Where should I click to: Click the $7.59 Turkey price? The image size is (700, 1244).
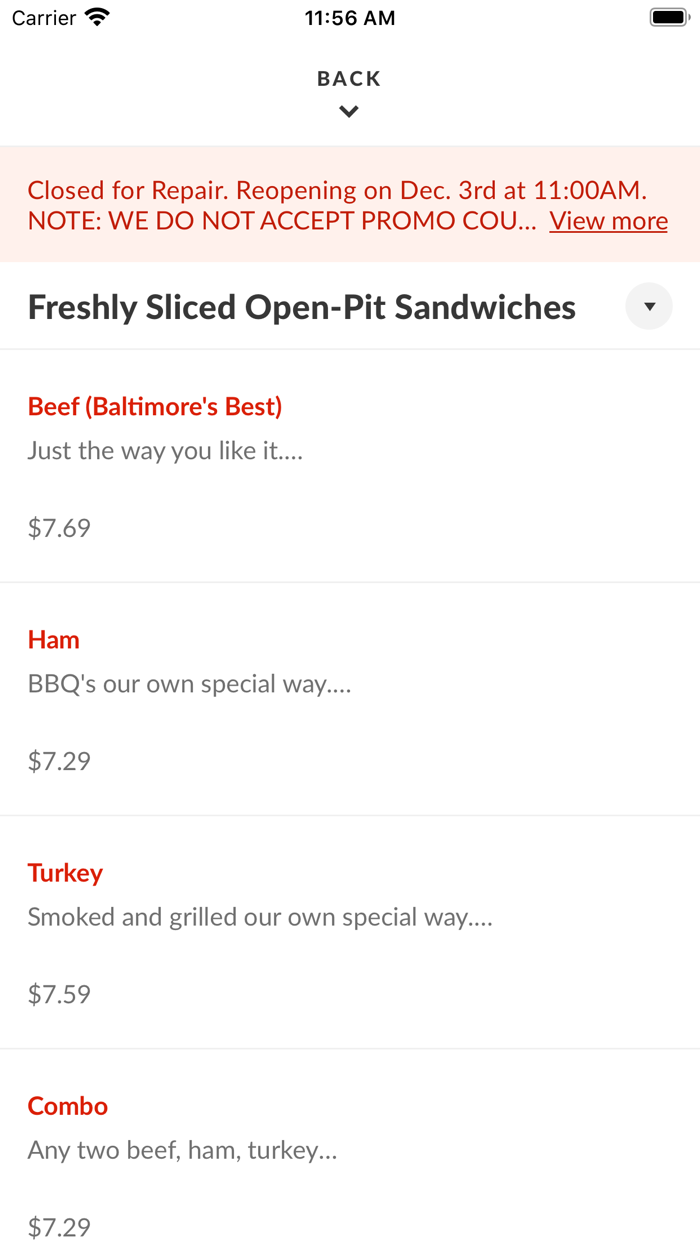[x=58, y=994]
